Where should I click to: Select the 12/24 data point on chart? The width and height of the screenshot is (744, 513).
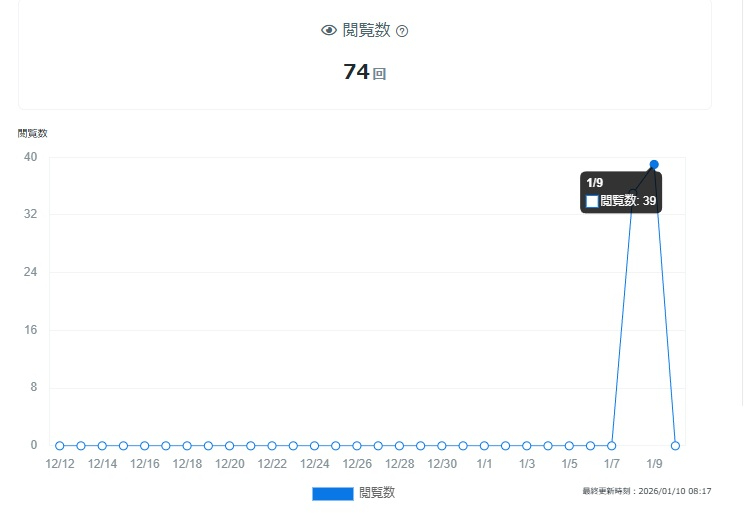click(x=314, y=446)
